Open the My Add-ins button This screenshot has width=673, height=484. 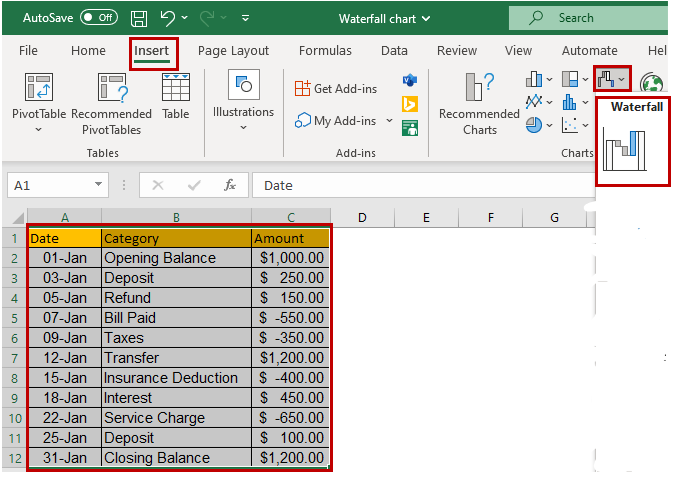[x=335, y=121]
